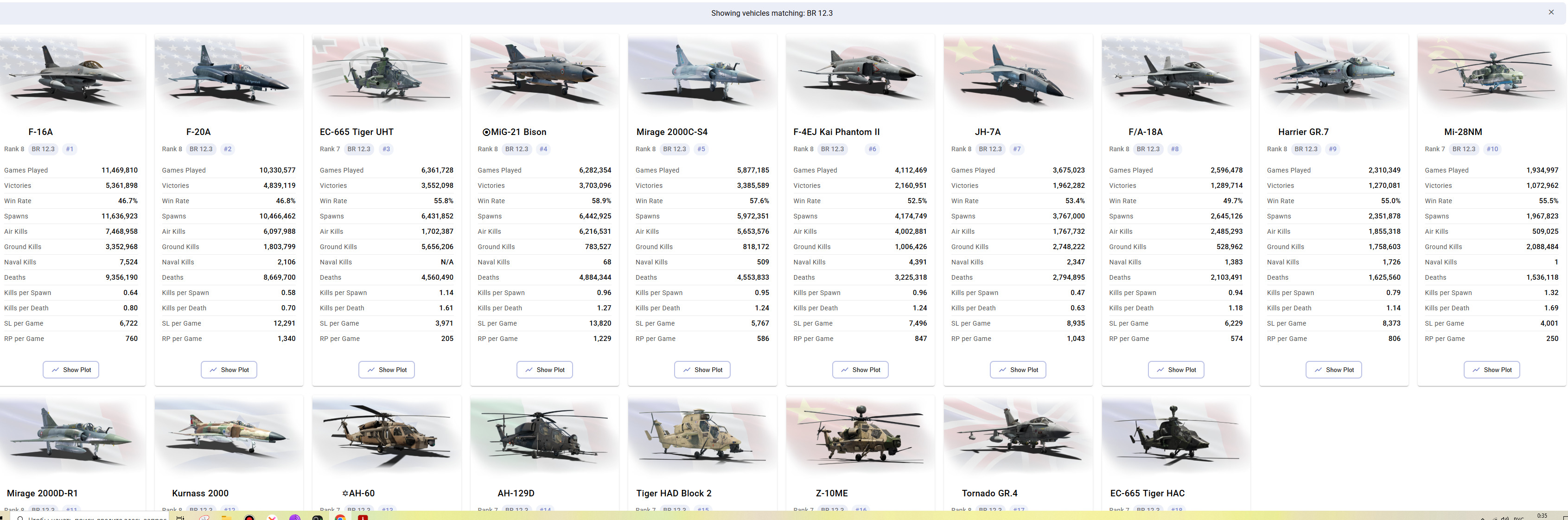1568x520 pixels.
Task: Click the #4 rank badge under MiG-21 Bison
Action: point(543,149)
